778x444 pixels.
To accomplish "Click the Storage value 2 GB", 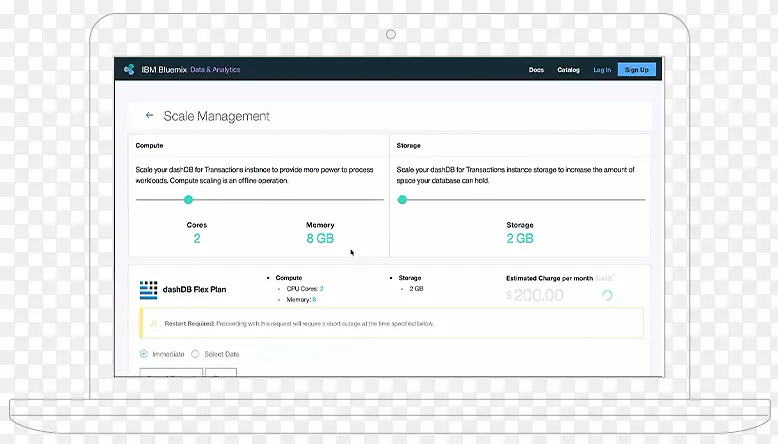I will click(519, 239).
